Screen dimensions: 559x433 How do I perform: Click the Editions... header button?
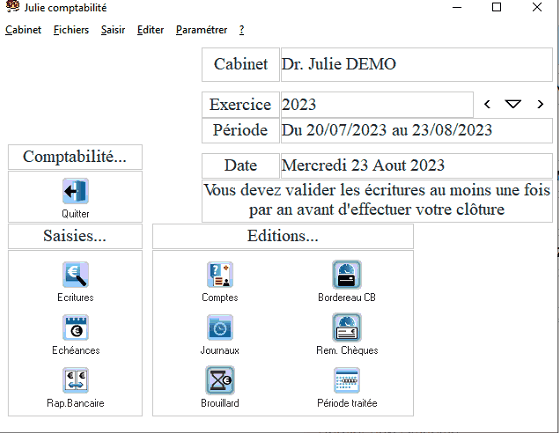(x=283, y=236)
